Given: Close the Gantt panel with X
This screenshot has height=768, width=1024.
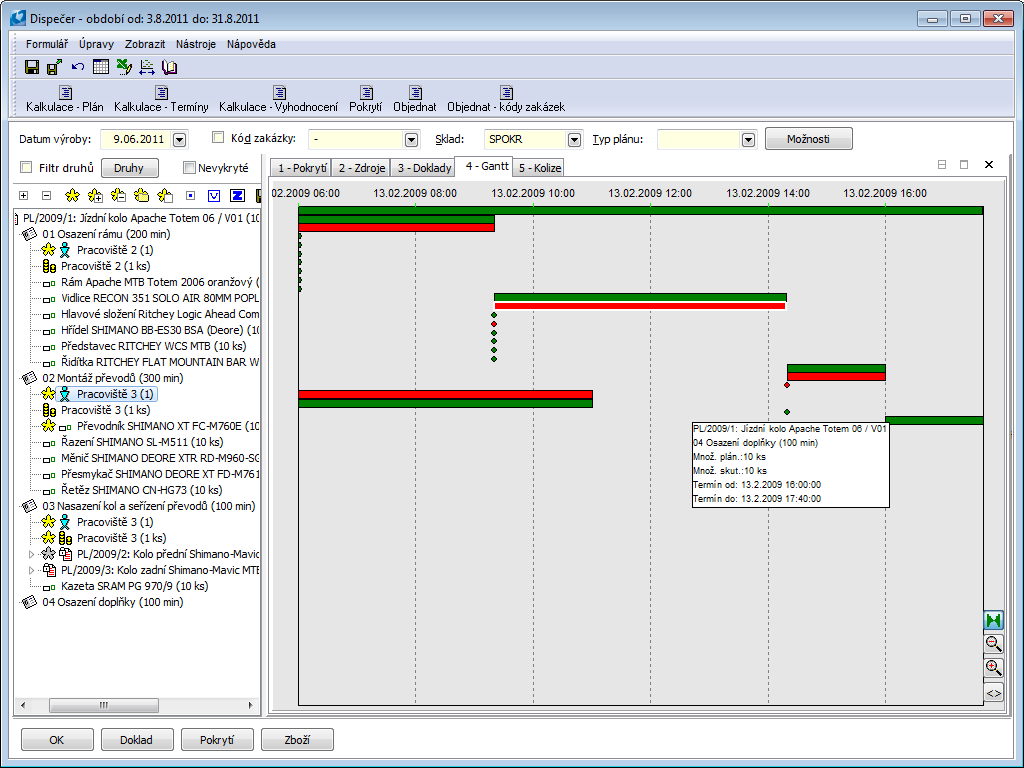Looking at the screenshot, I should pos(989,165).
